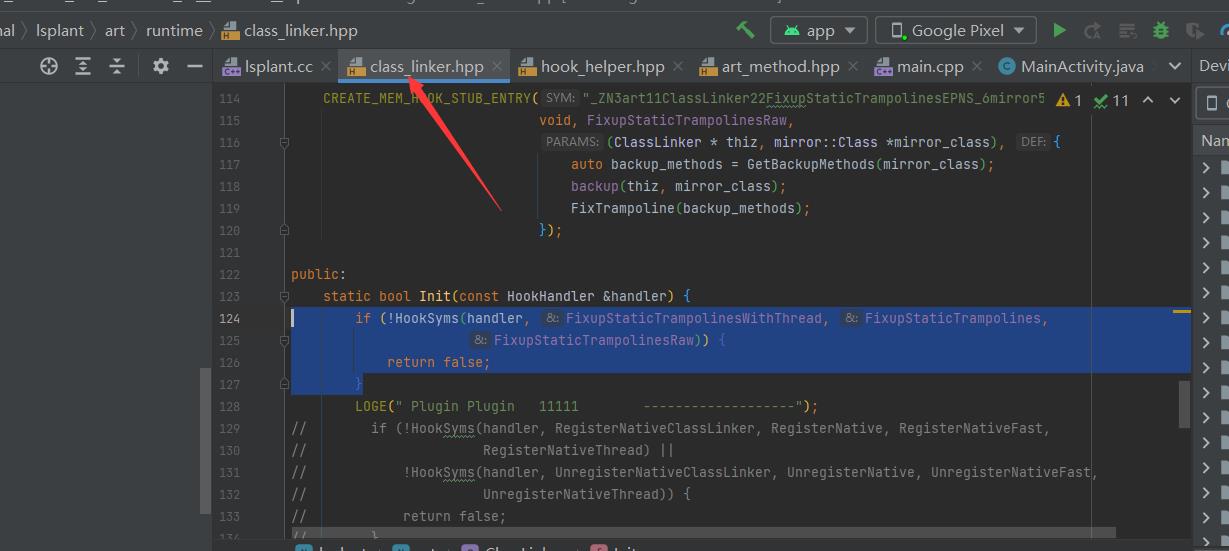Click the DEF: inlay hint
The width and height of the screenshot is (1229, 551).
1033,143
